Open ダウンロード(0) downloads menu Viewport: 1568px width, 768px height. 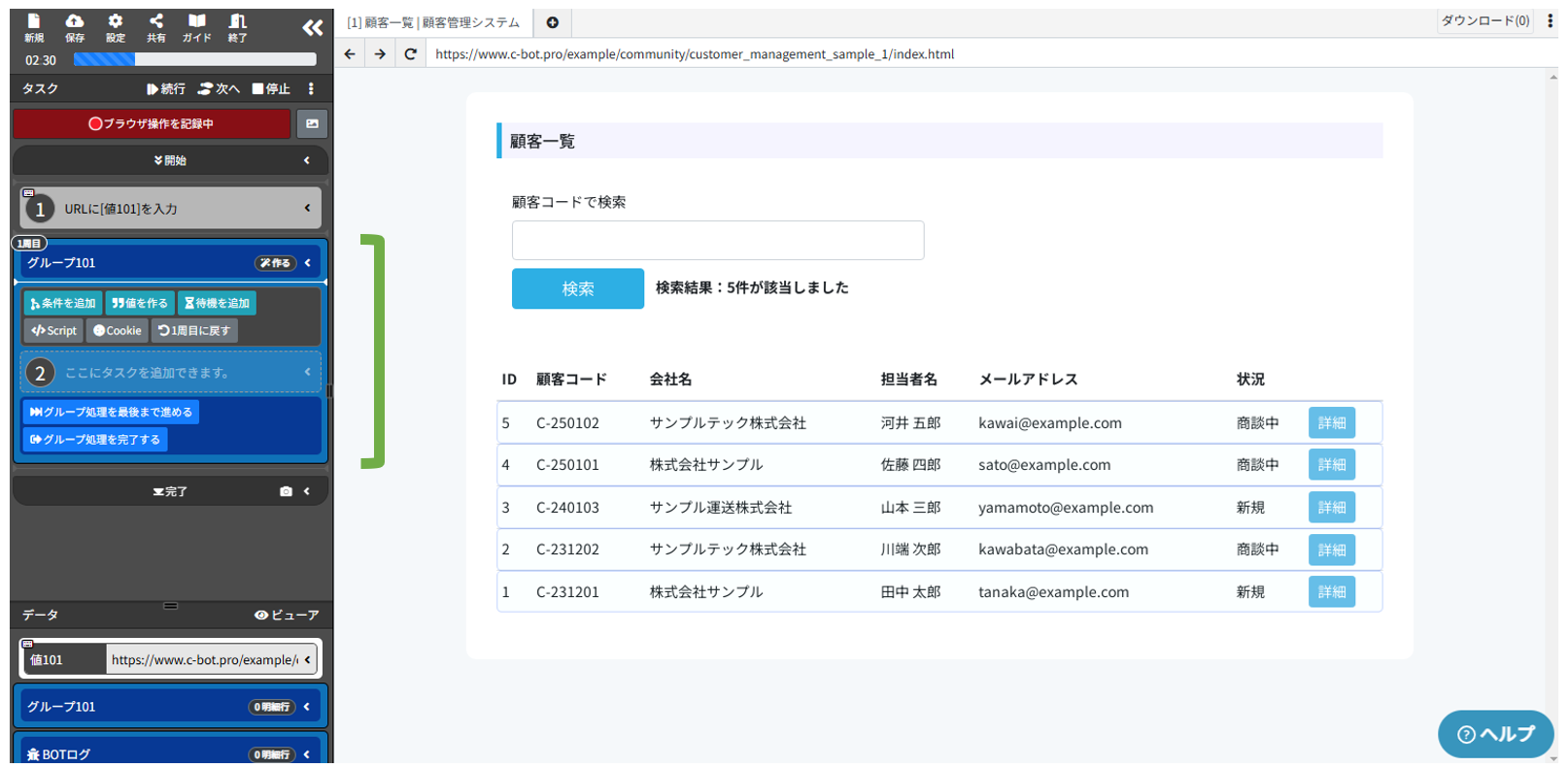click(1485, 20)
